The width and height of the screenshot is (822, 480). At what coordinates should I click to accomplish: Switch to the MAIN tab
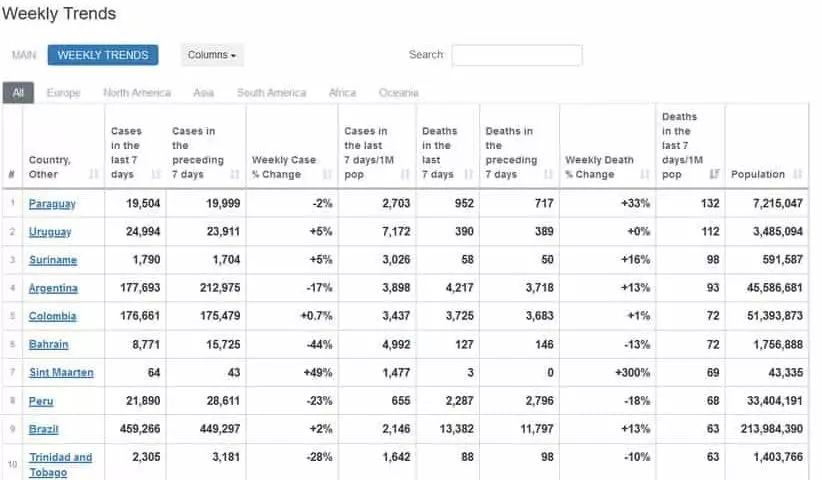click(24, 55)
